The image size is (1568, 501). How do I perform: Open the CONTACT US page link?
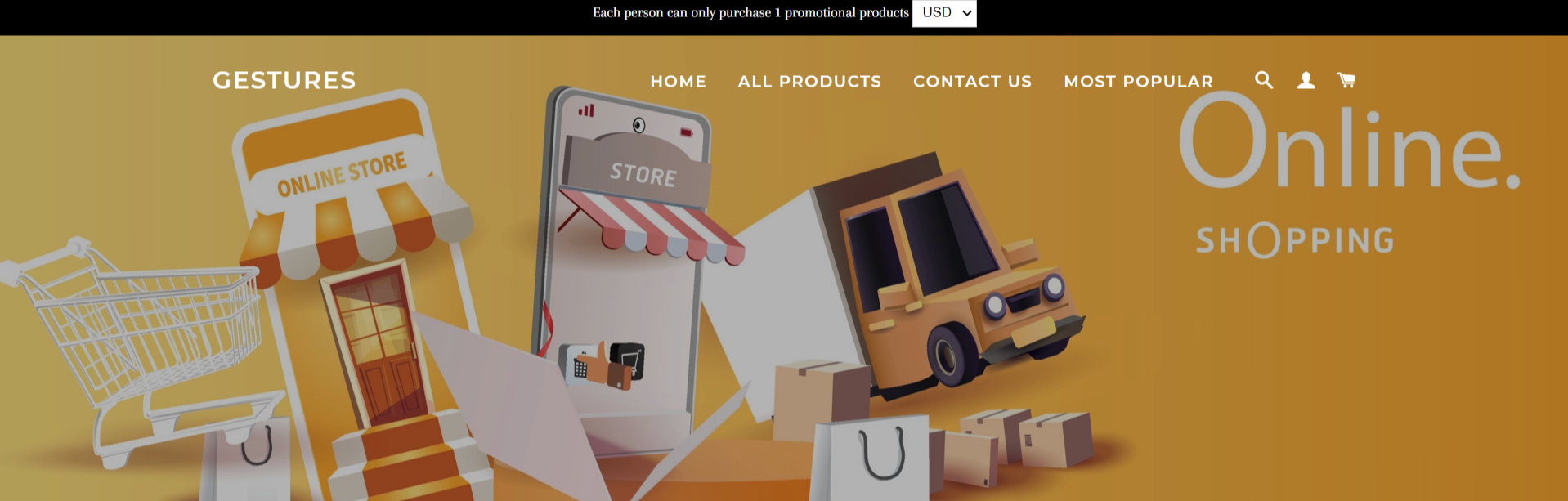[x=973, y=82]
